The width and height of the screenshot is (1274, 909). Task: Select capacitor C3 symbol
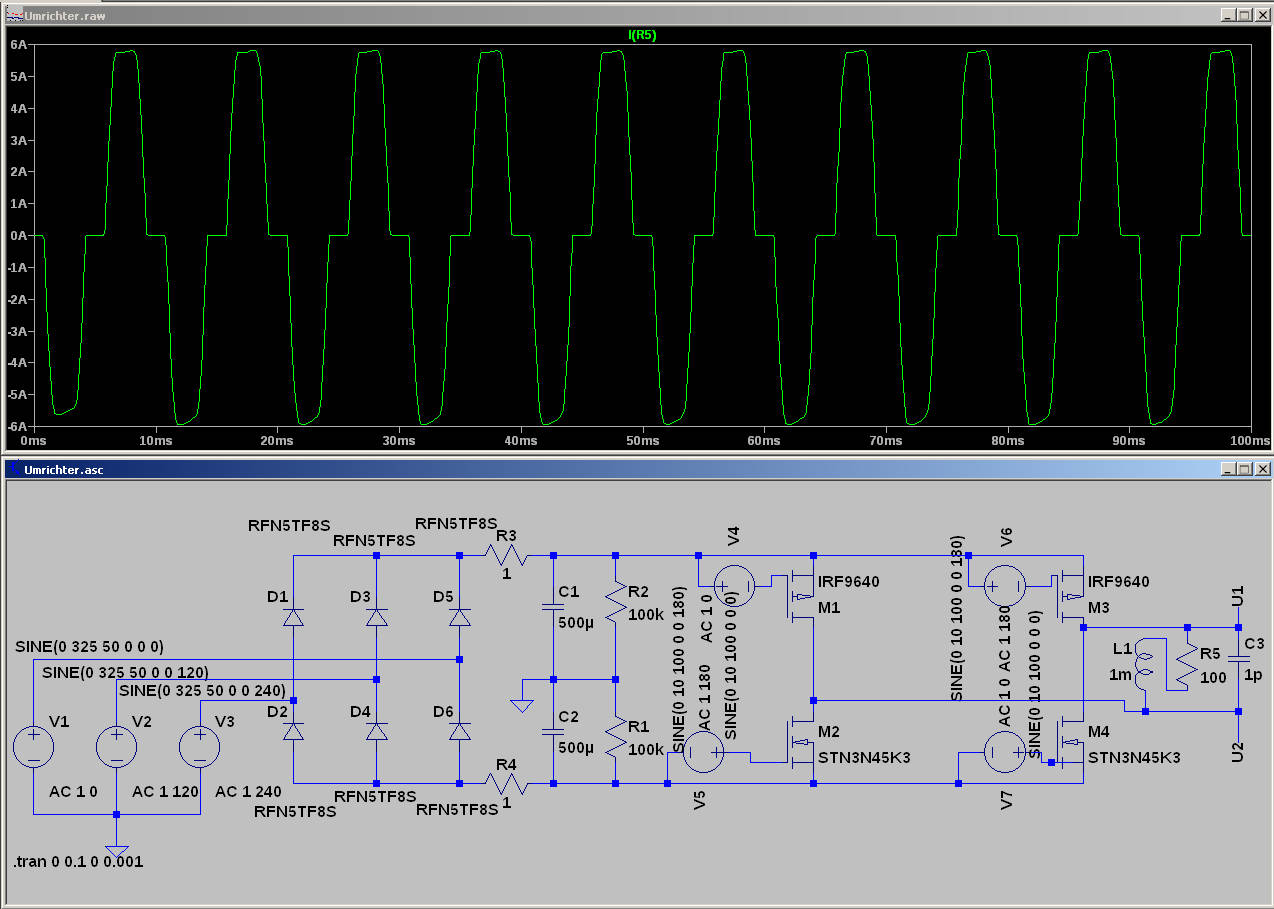(x=1238, y=658)
